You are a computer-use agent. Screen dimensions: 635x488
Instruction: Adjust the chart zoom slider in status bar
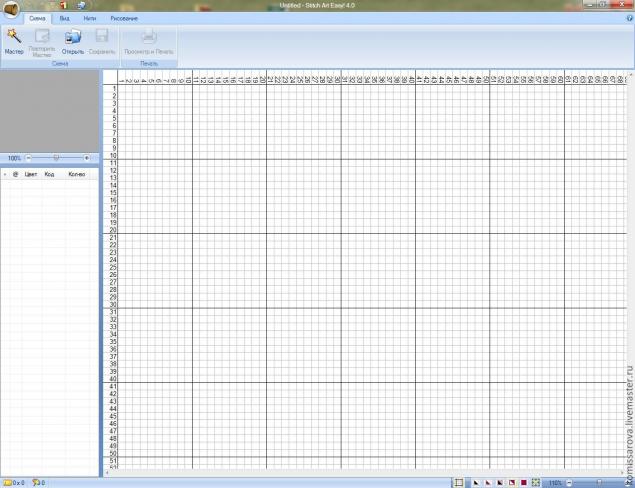point(599,483)
